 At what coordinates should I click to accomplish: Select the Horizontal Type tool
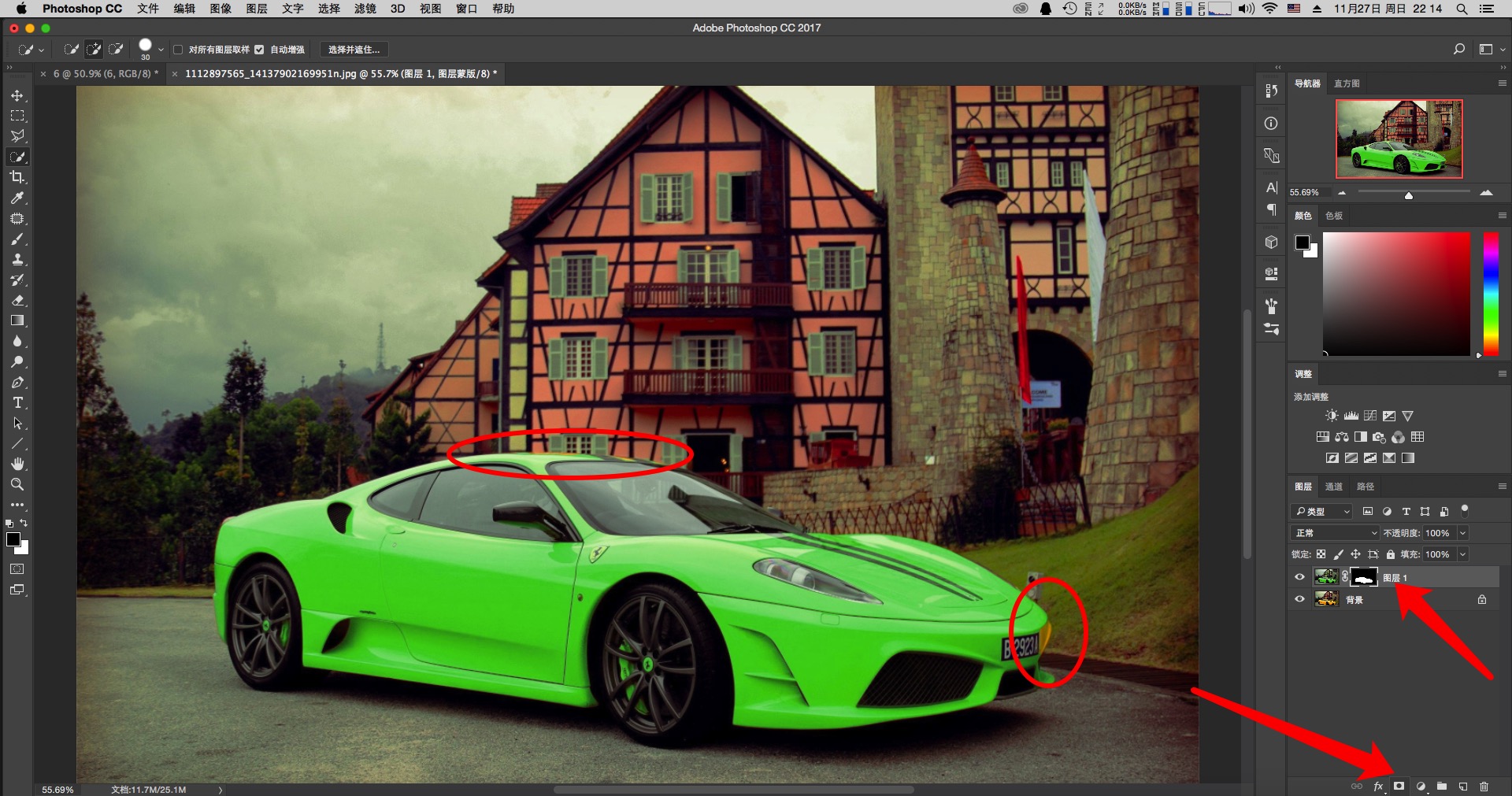click(17, 403)
